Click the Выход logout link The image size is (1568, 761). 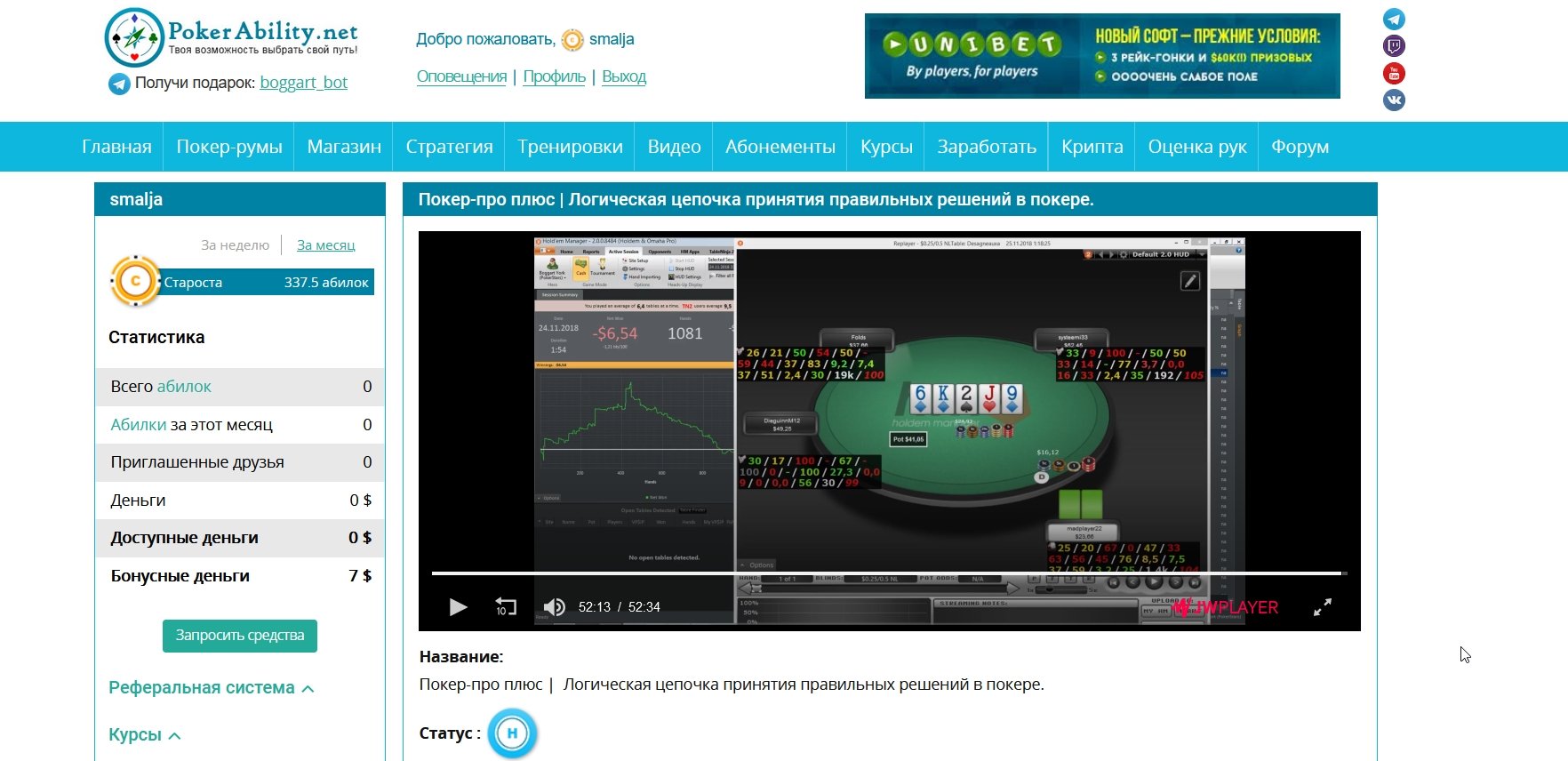pyautogui.click(x=624, y=76)
